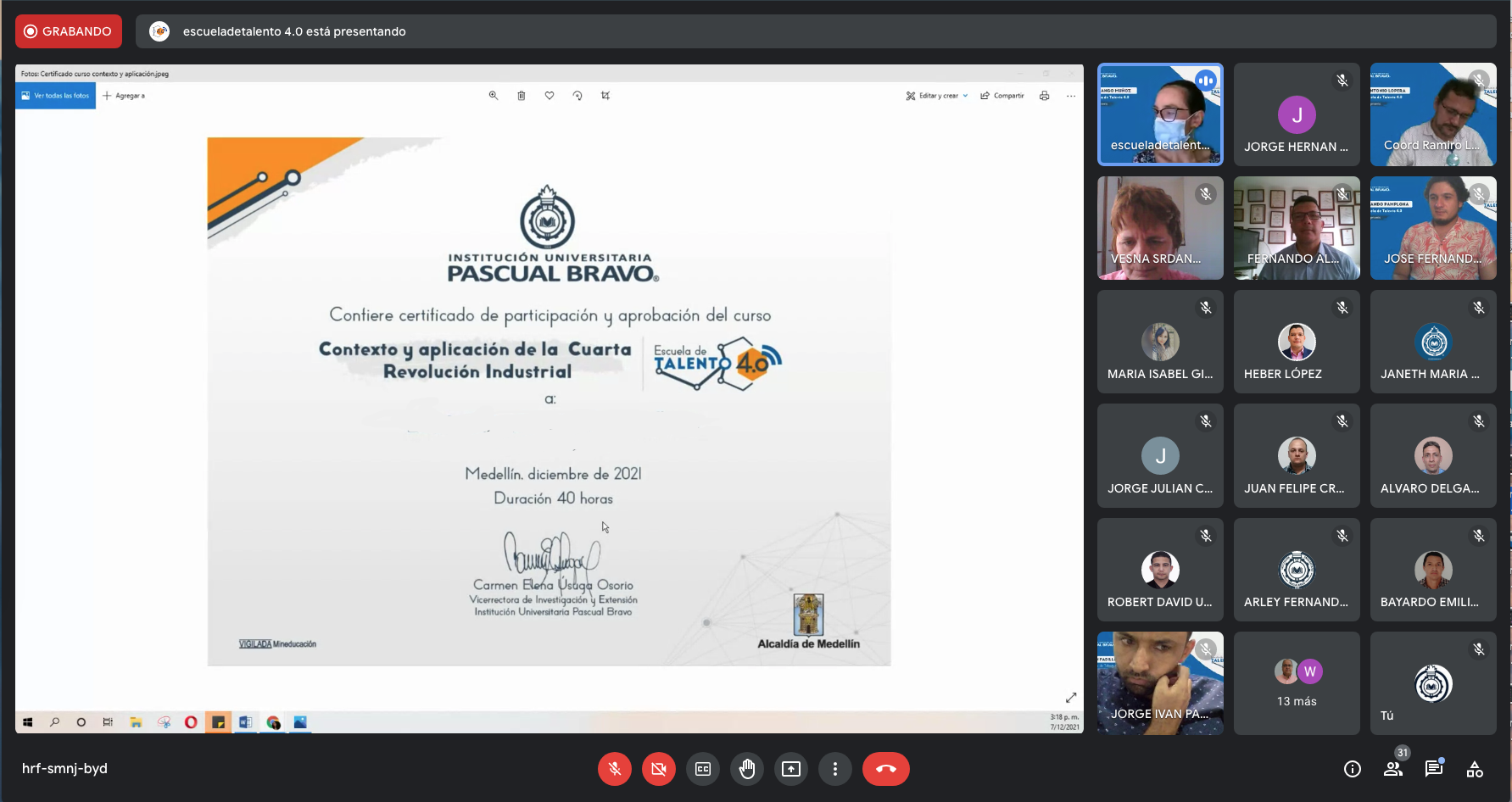This screenshot has width=1512, height=802.
Task: Select HEBER LÓPEZ participant tile
Action: click(1297, 342)
